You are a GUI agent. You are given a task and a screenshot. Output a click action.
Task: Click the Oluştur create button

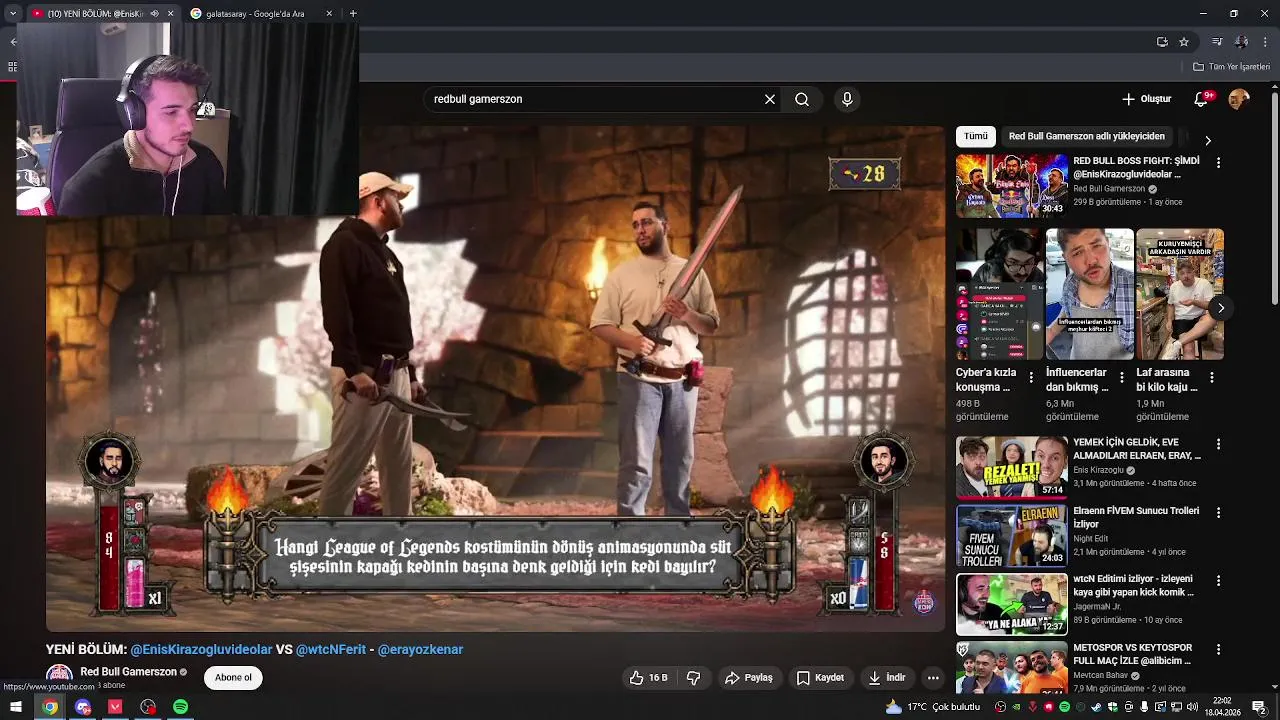[1146, 99]
